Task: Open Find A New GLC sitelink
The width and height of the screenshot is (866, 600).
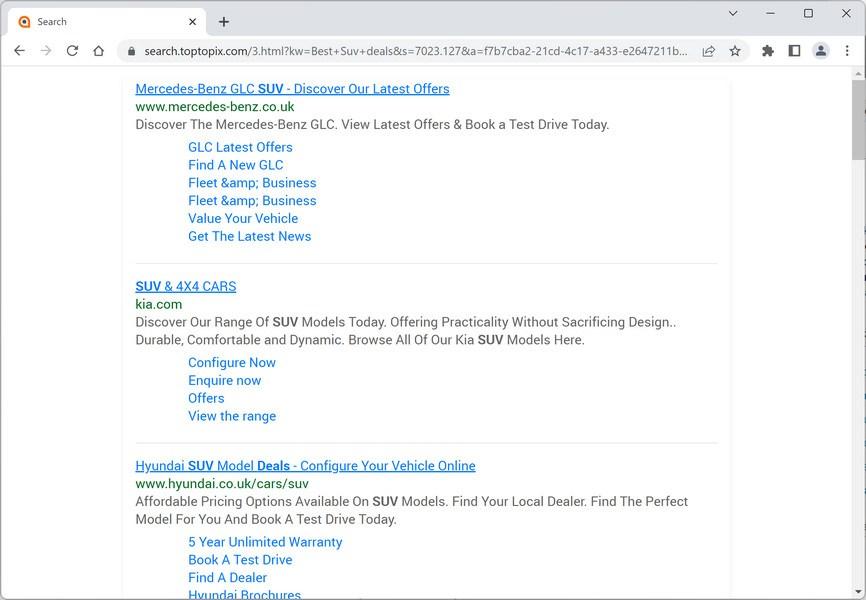Action: tap(235, 165)
